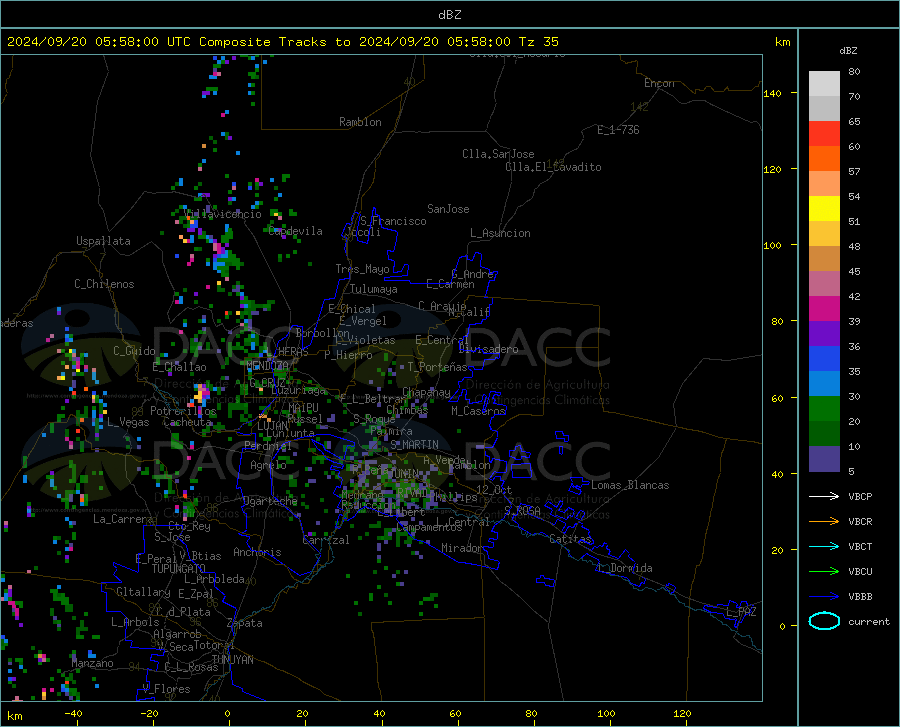Click the Divisadero label
The height and width of the screenshot is (727, 900).
[488, 349]
